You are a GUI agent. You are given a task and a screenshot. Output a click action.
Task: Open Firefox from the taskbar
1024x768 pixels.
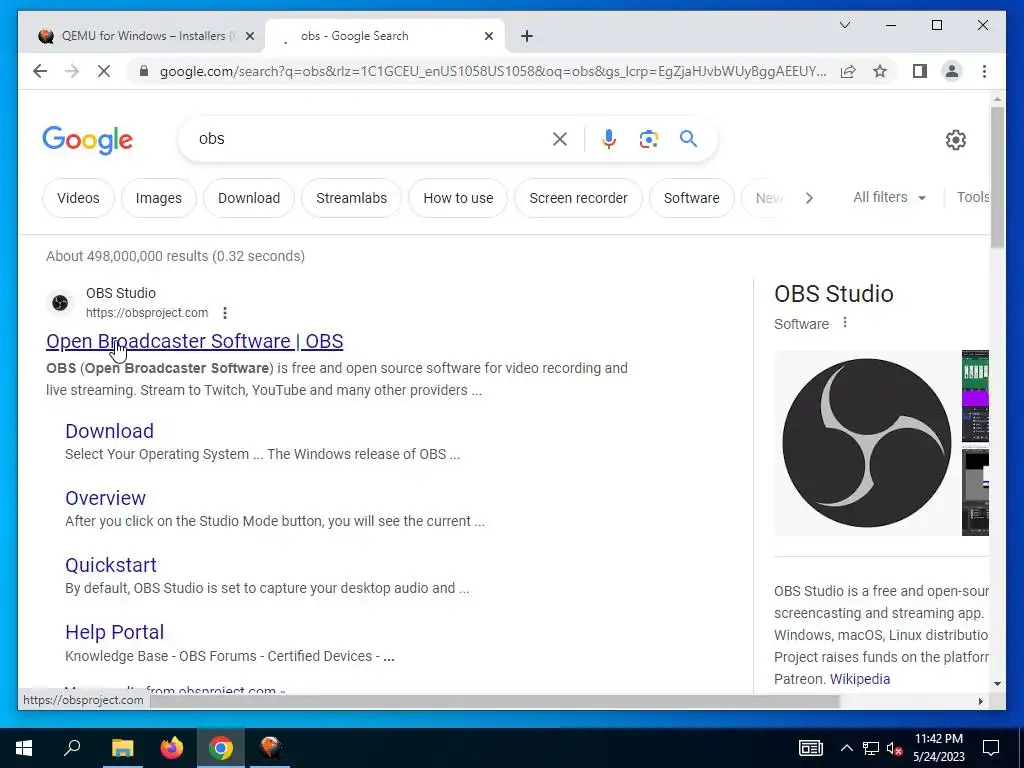tap(172, 748)
